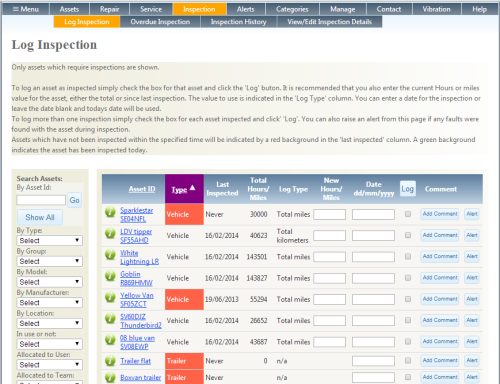Click the Type column sort arrow
The width and height of the screenshot is (500, 384).
(192, 188)
